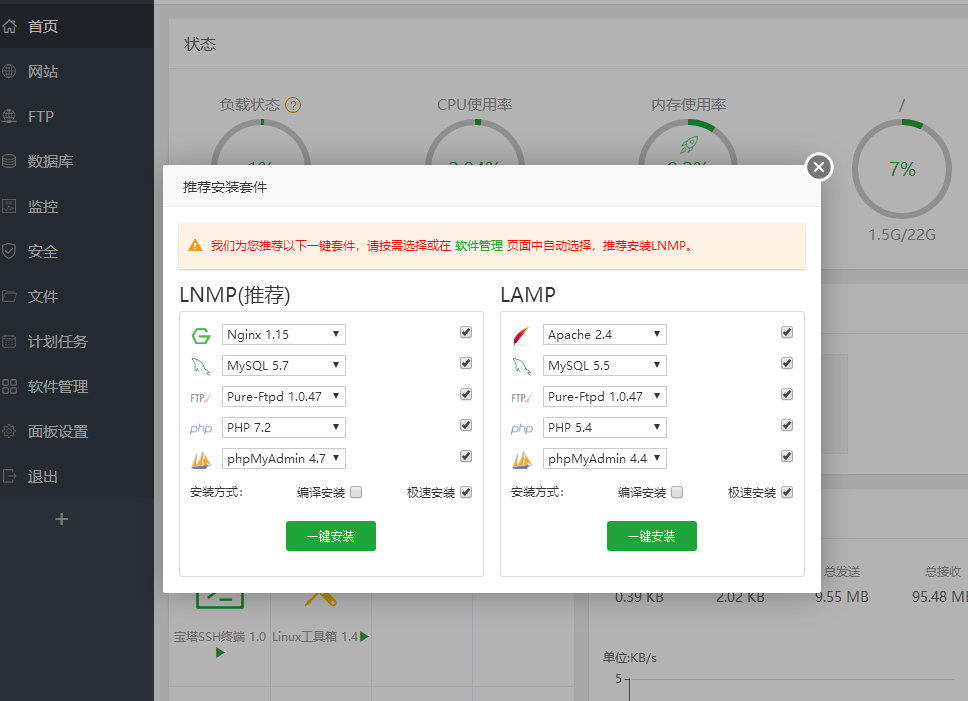
Task: Uncheck LNMP MySQL 5.7 checkbox
Action: [466, 363]
